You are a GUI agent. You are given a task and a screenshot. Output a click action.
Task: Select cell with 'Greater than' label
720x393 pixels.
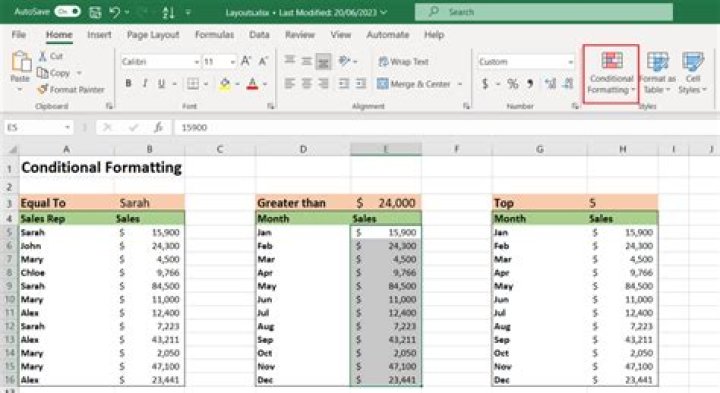click(303, 202)
